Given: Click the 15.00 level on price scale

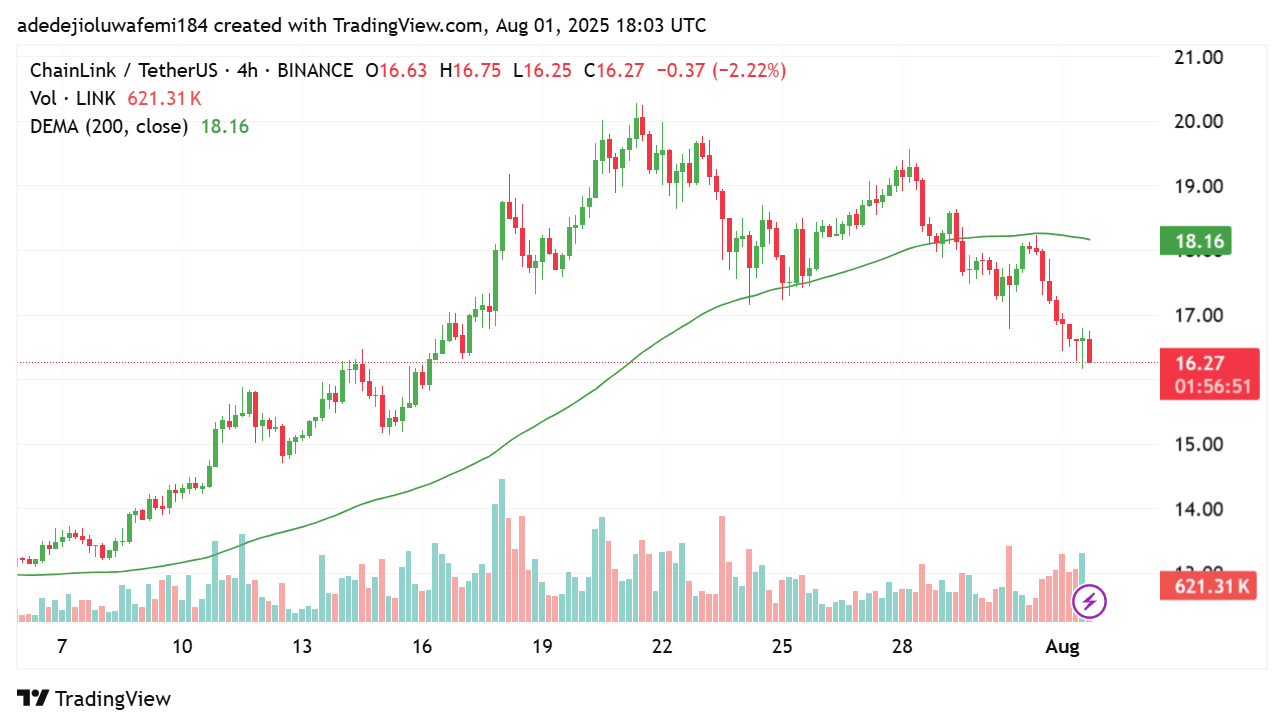Looking at the screenshot, I should pyautogui.click(x=1197, y=444).
